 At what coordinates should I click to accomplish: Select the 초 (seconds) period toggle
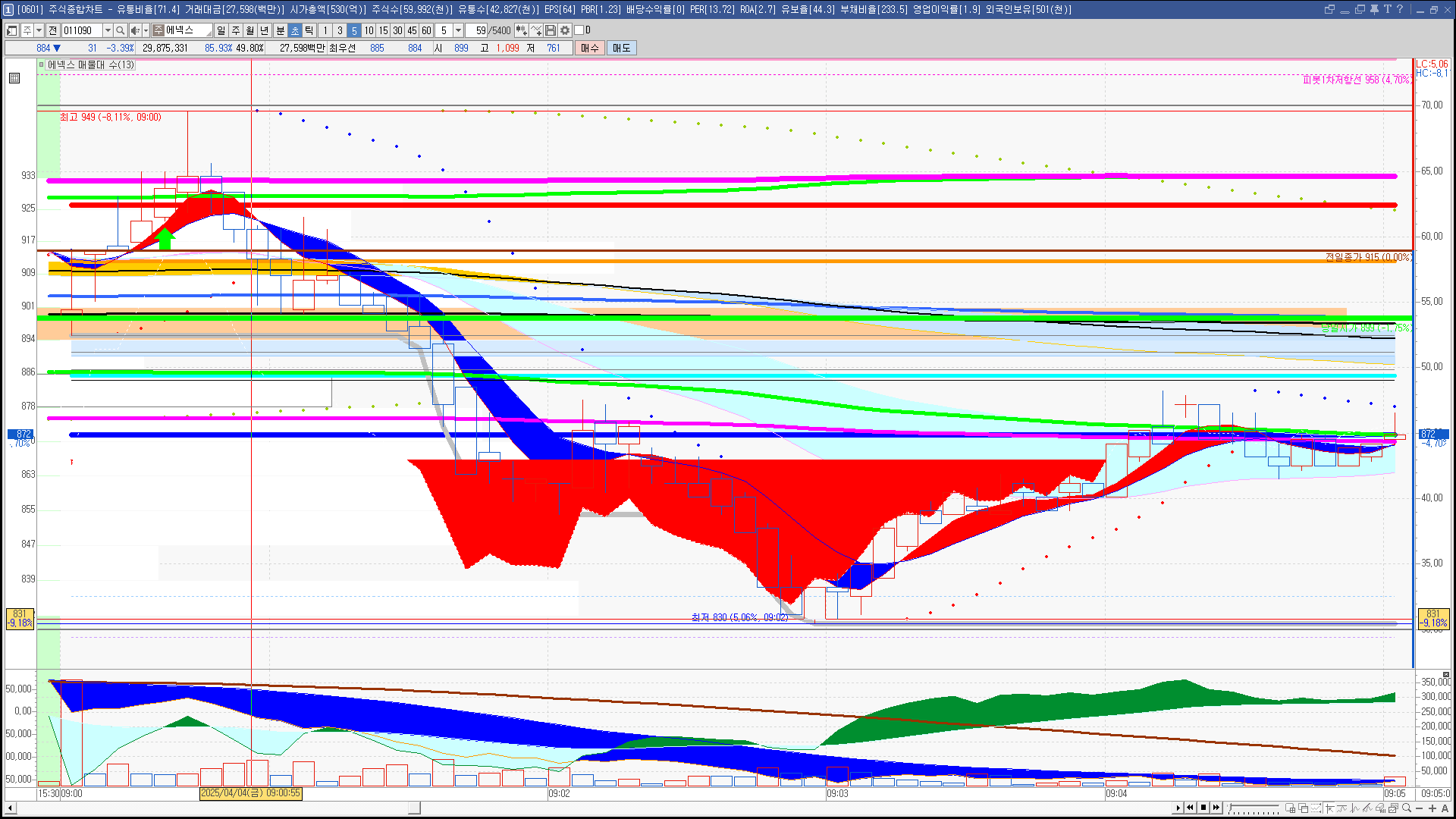click(295, 30)
